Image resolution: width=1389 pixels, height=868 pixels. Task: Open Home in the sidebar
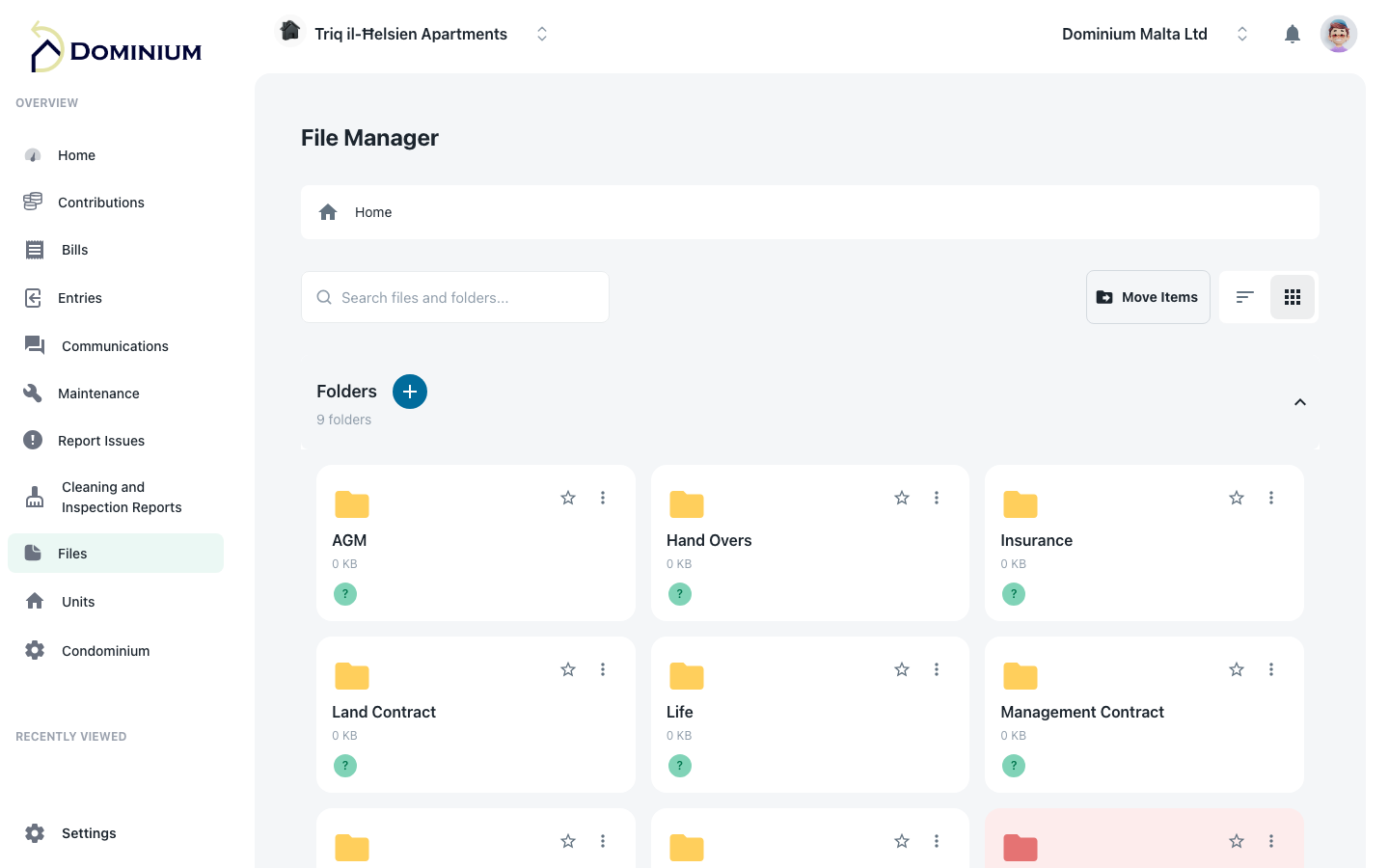[116, 155]
